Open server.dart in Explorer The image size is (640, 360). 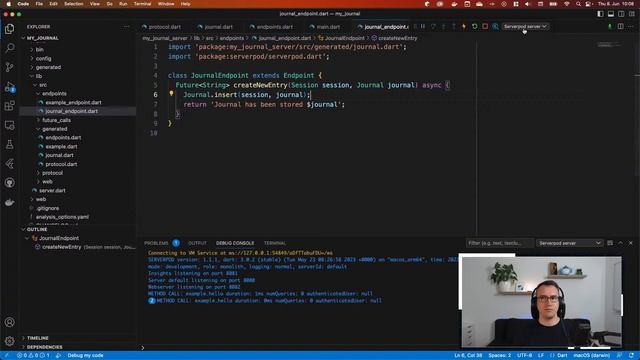(52, 190)
